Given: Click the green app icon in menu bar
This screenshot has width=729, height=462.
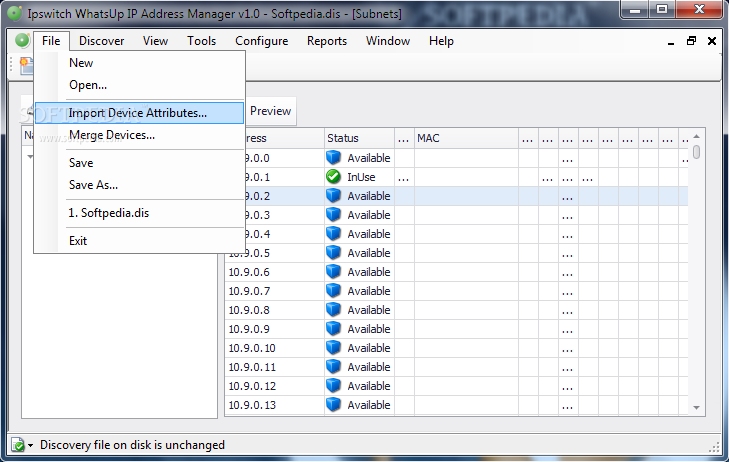Looking at the screenshot, I should coord(22,40).
